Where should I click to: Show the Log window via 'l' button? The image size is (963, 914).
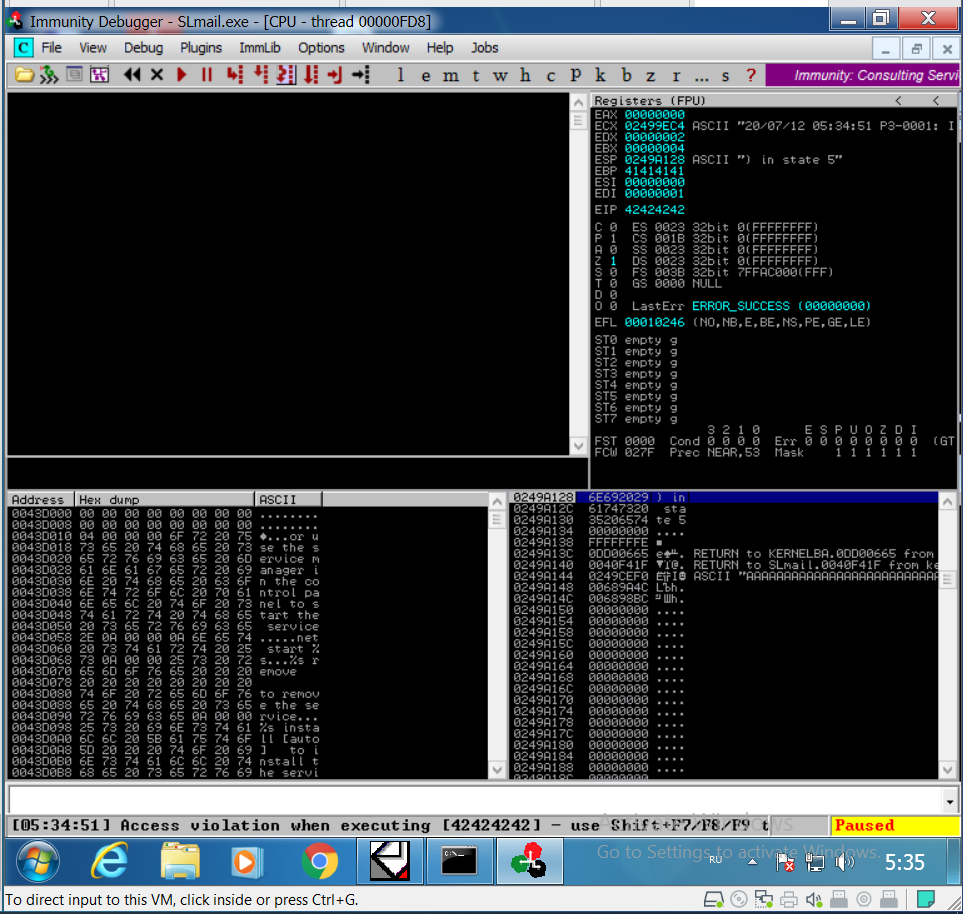pyautogui.click(x=400, y=75)
